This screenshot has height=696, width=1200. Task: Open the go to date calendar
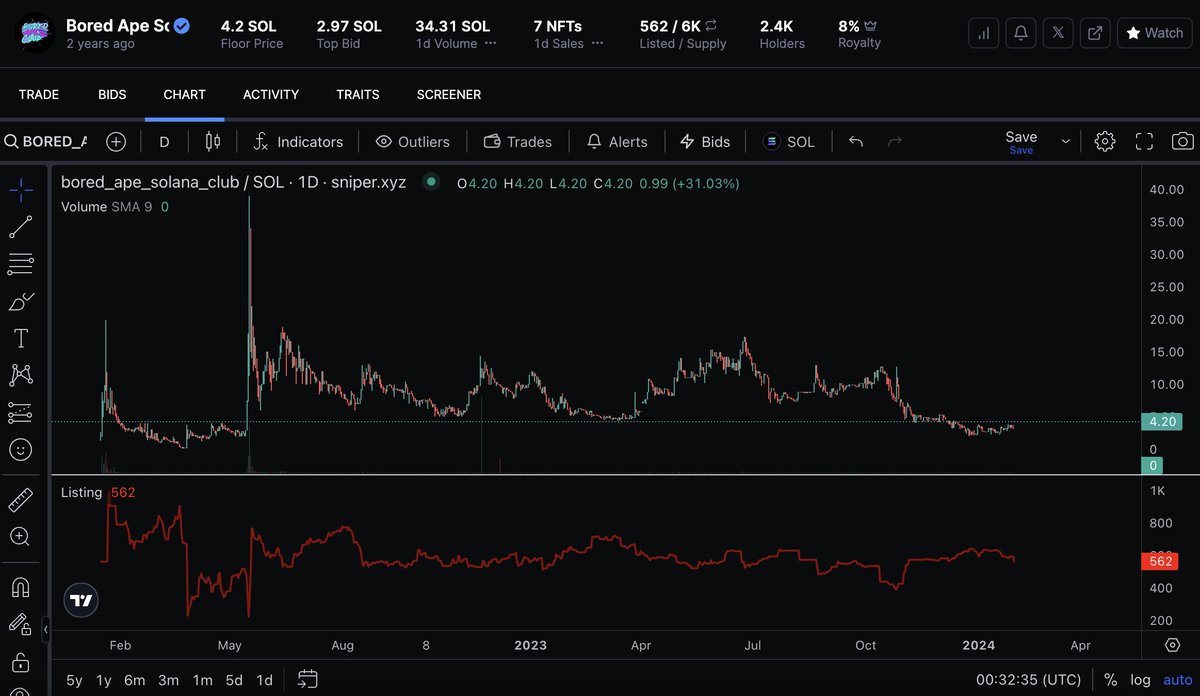[308, 680]
